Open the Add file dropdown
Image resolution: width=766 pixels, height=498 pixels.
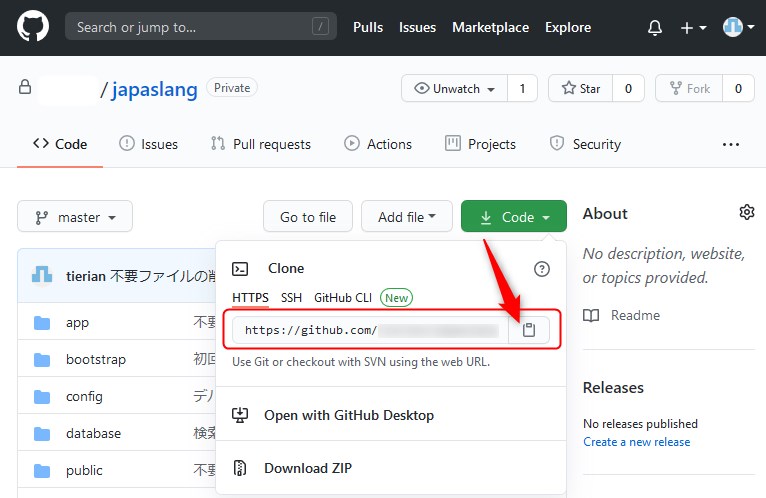click(406, 217)
